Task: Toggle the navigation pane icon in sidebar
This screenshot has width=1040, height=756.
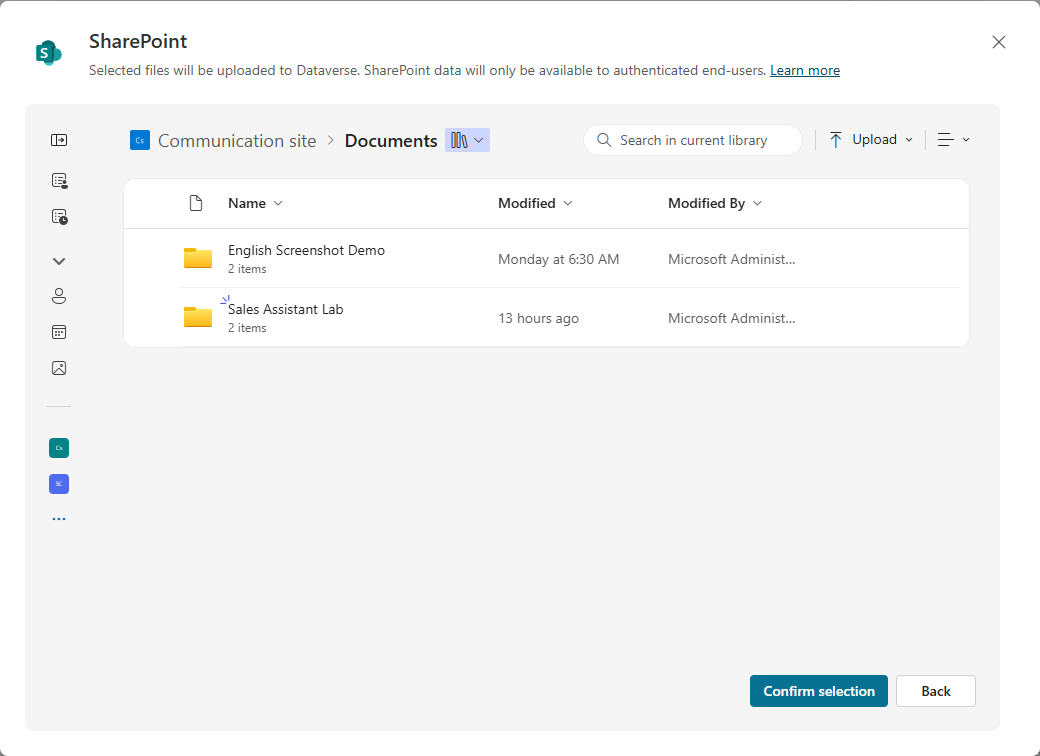Action: click(59, 140)
